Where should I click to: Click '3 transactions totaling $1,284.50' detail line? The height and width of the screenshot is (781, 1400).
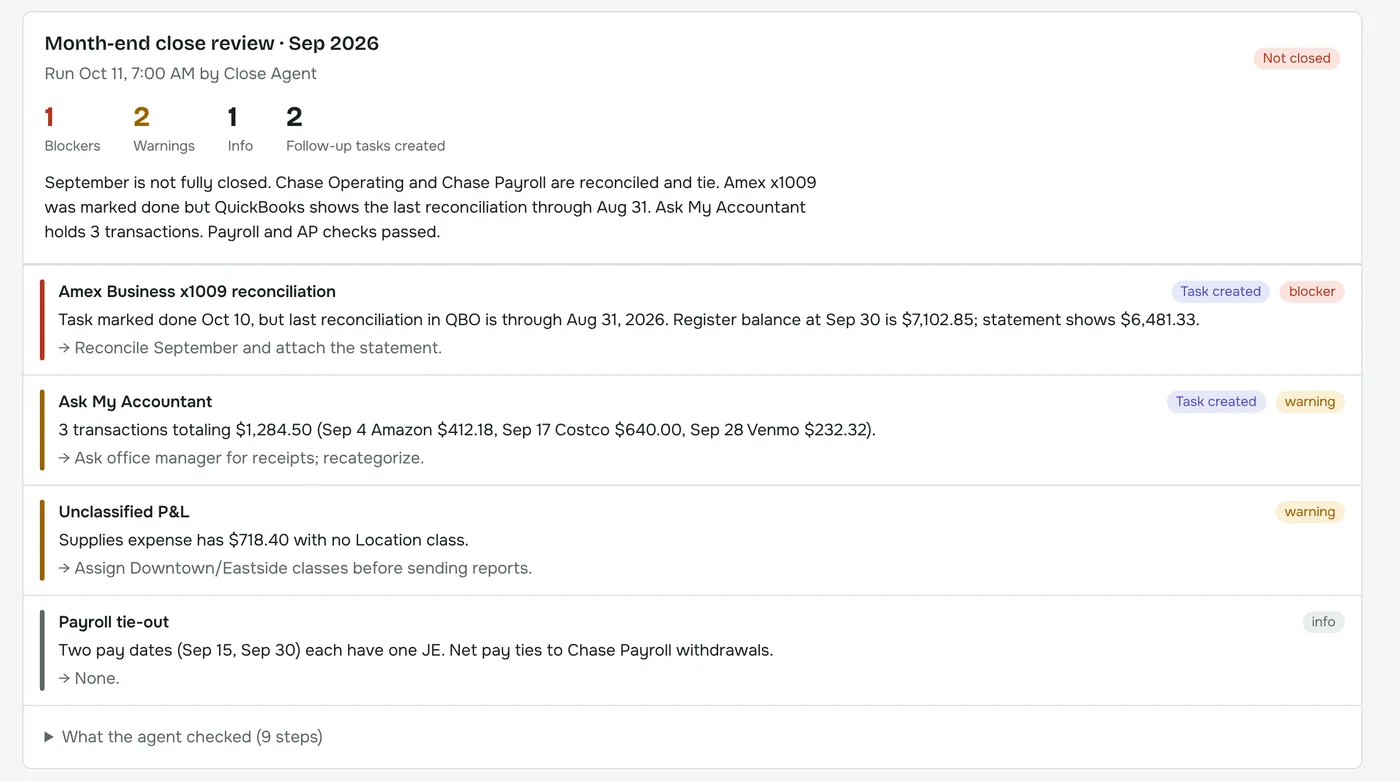[x=467, y=430]
